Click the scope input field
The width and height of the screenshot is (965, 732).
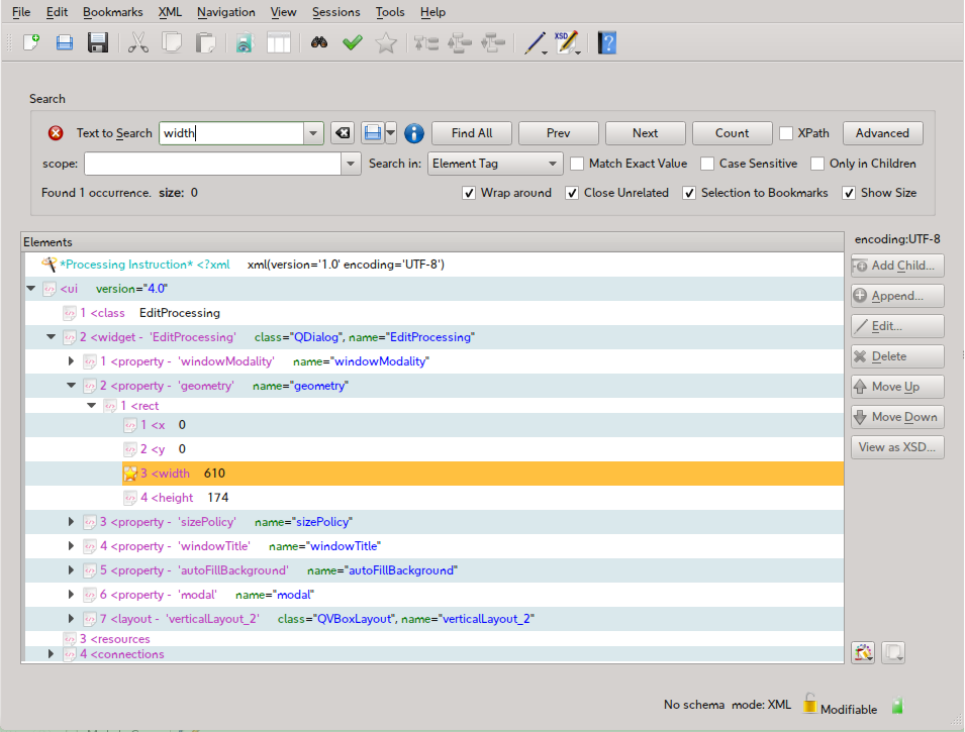click(x=212, y=164)
